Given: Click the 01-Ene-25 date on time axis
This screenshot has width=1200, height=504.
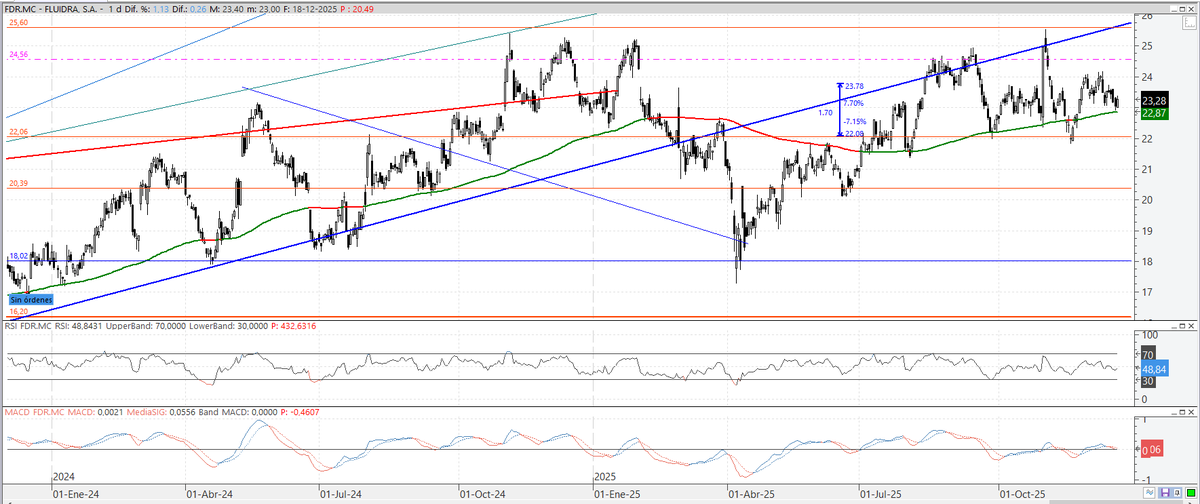Looking at the screenshot, I should (615, 494).
